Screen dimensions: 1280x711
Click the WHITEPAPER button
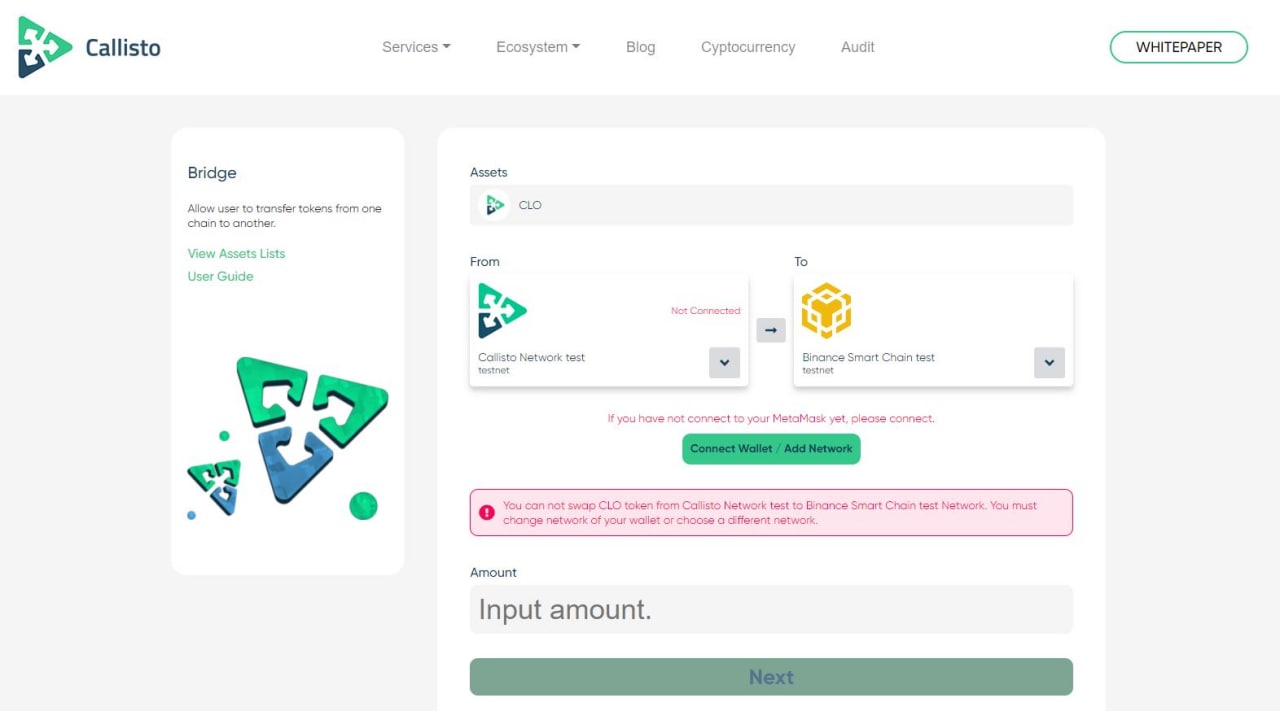click(x=1179, y=47)
